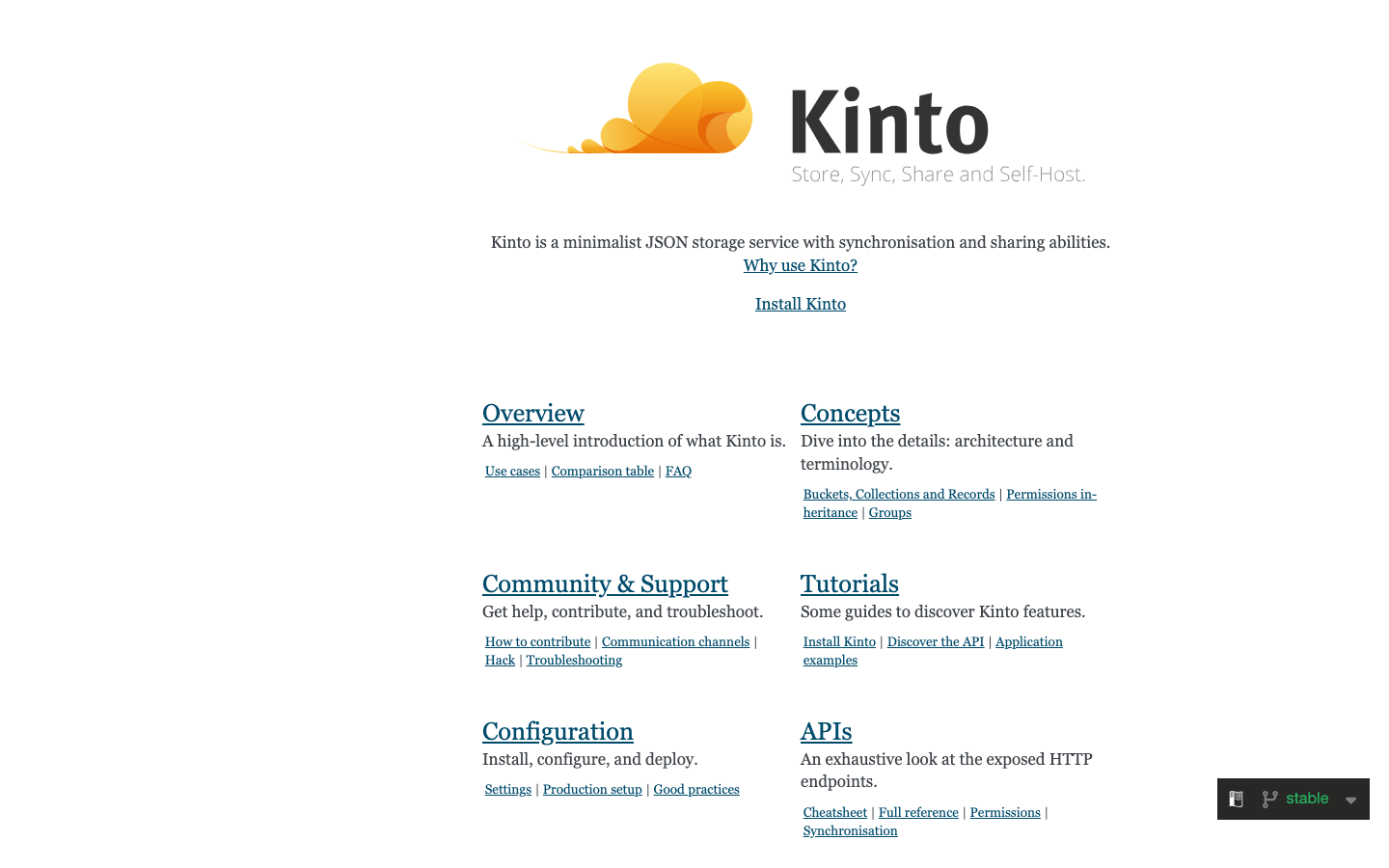Expand the stable version dropdown arrow
The height and width of the screenshot is (868, 1389).
tap(1350, 800)
